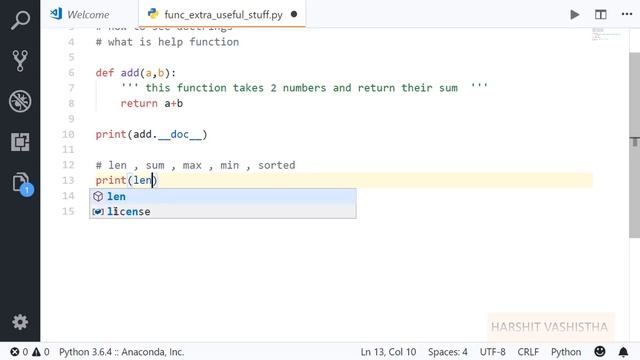Click the vertical scrollbar thumb

pos(634,145)
